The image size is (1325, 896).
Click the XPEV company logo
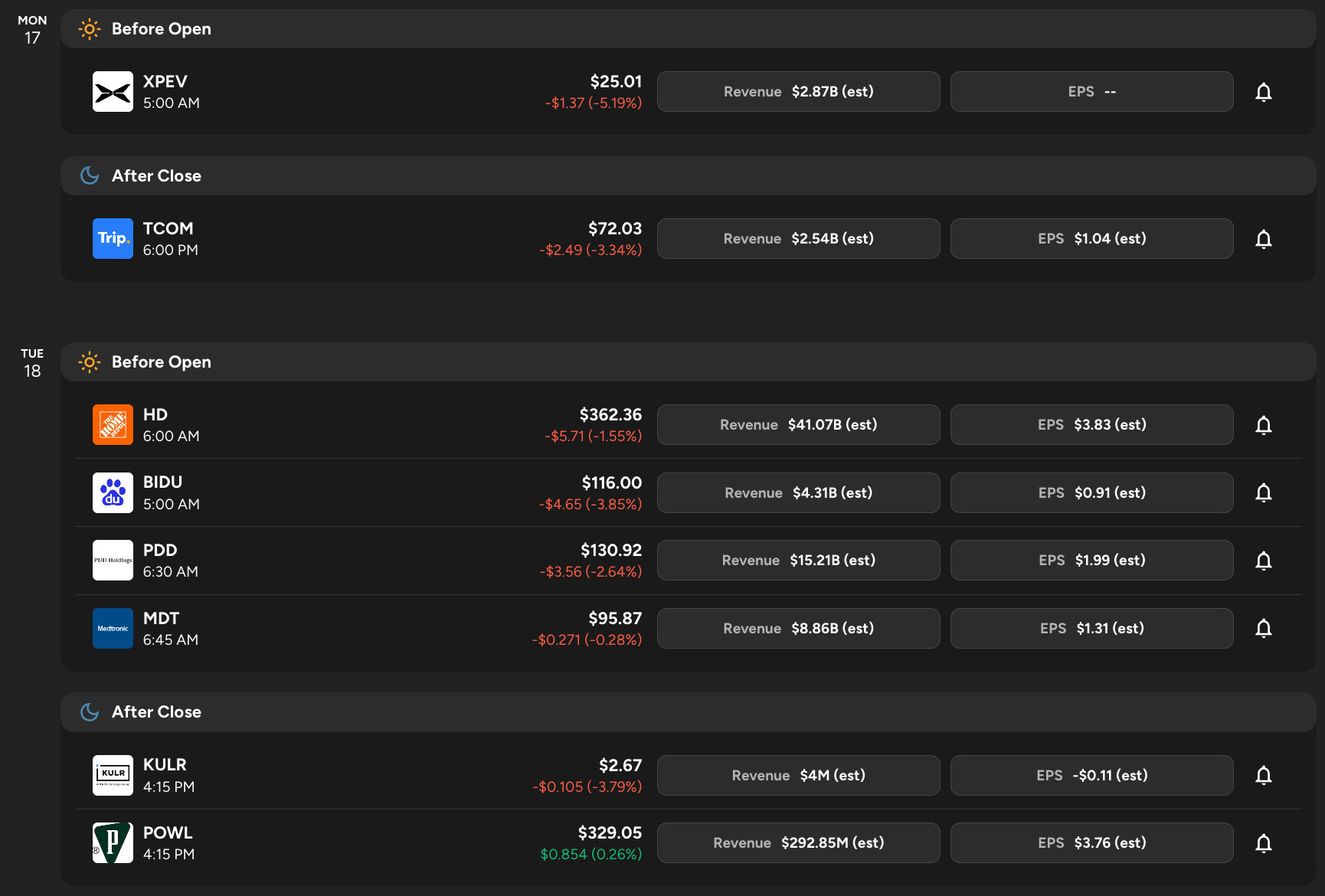[113, 92]
